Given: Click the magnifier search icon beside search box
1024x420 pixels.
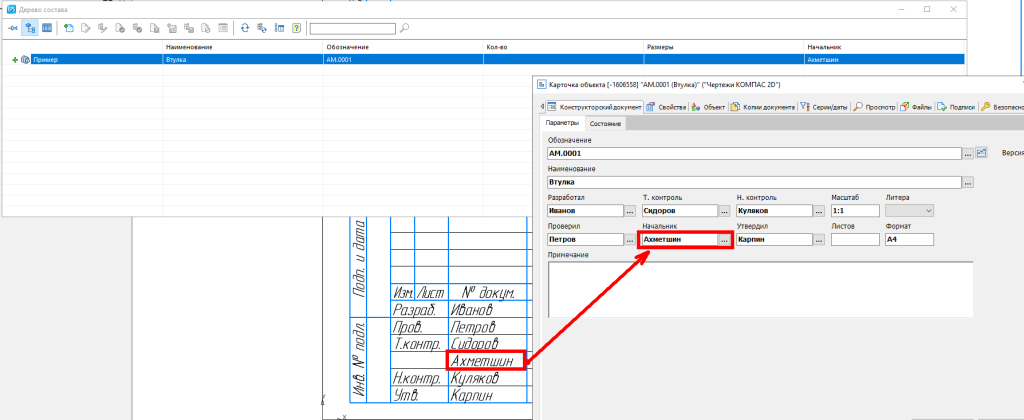Looking at the screenshot, I should pos(404,29).
